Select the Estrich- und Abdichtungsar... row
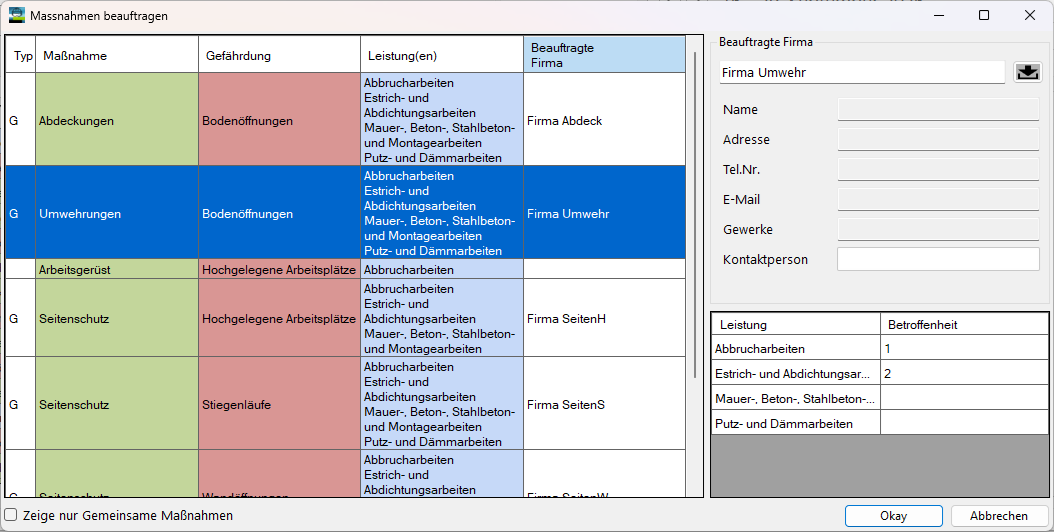 tap(796, 373)
